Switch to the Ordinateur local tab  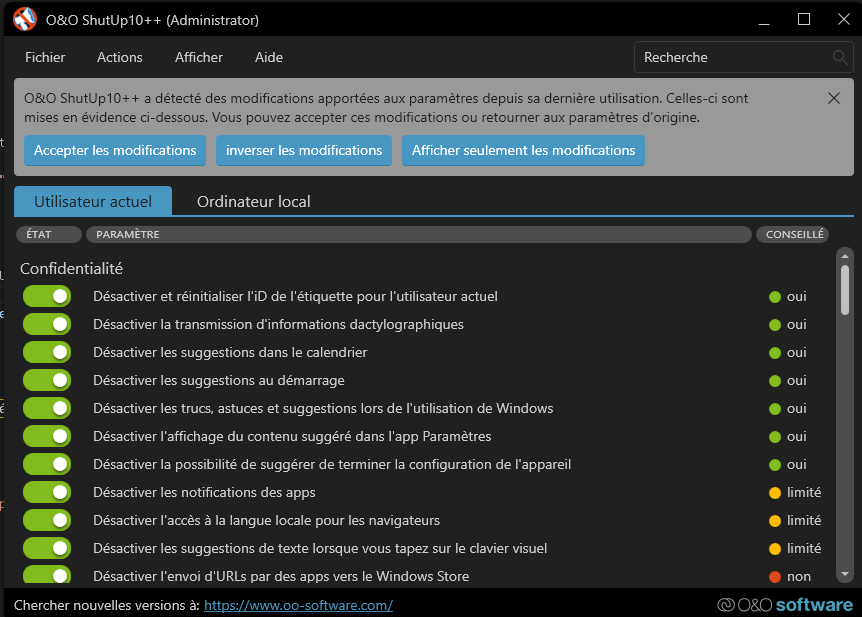[x=253, y=202]
